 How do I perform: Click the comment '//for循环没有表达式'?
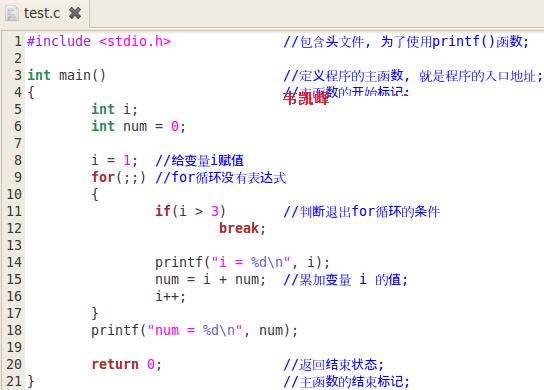[221, 177]
